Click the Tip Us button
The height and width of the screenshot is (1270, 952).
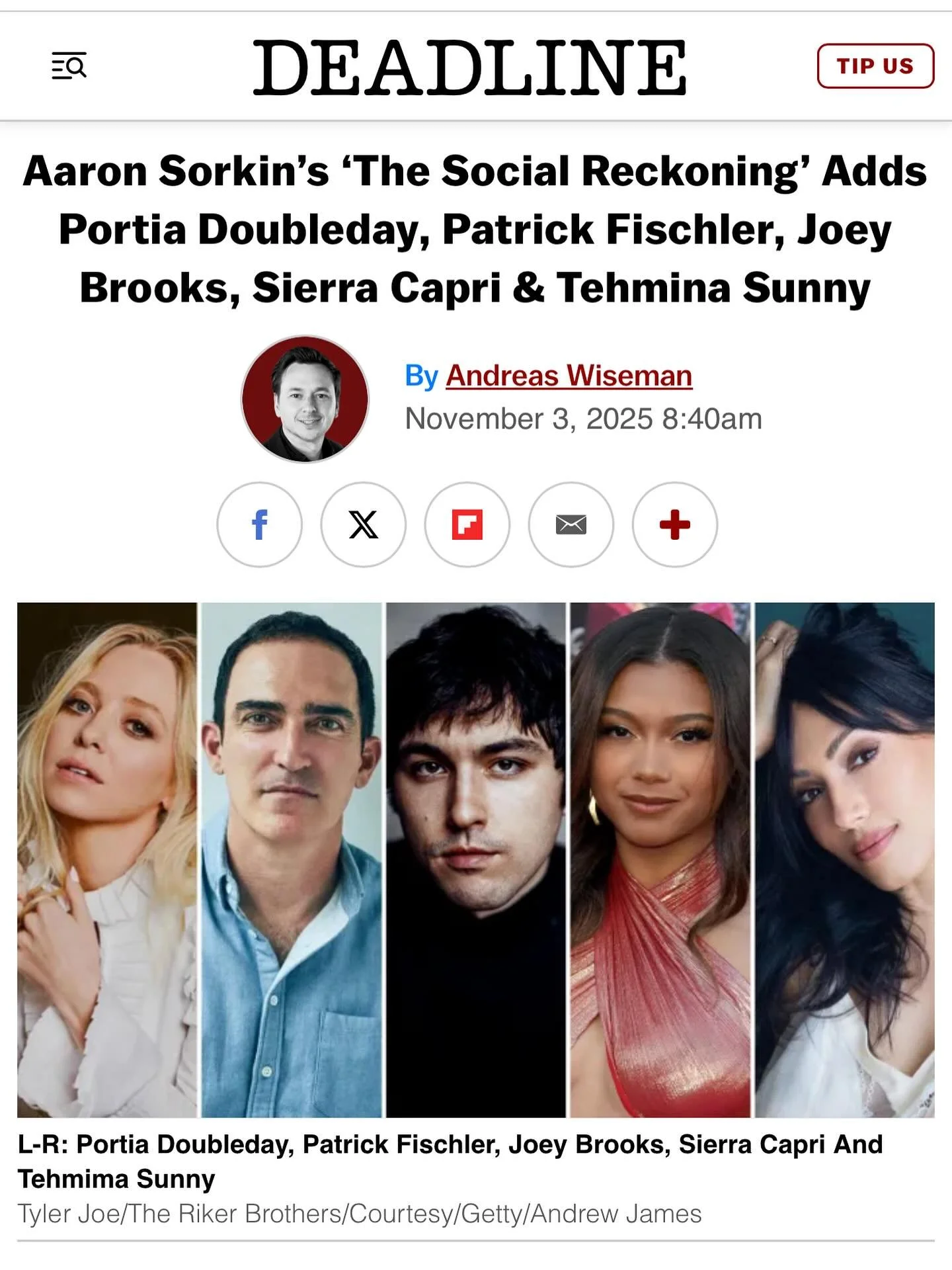pyautogui.click(x=875, y=66)
